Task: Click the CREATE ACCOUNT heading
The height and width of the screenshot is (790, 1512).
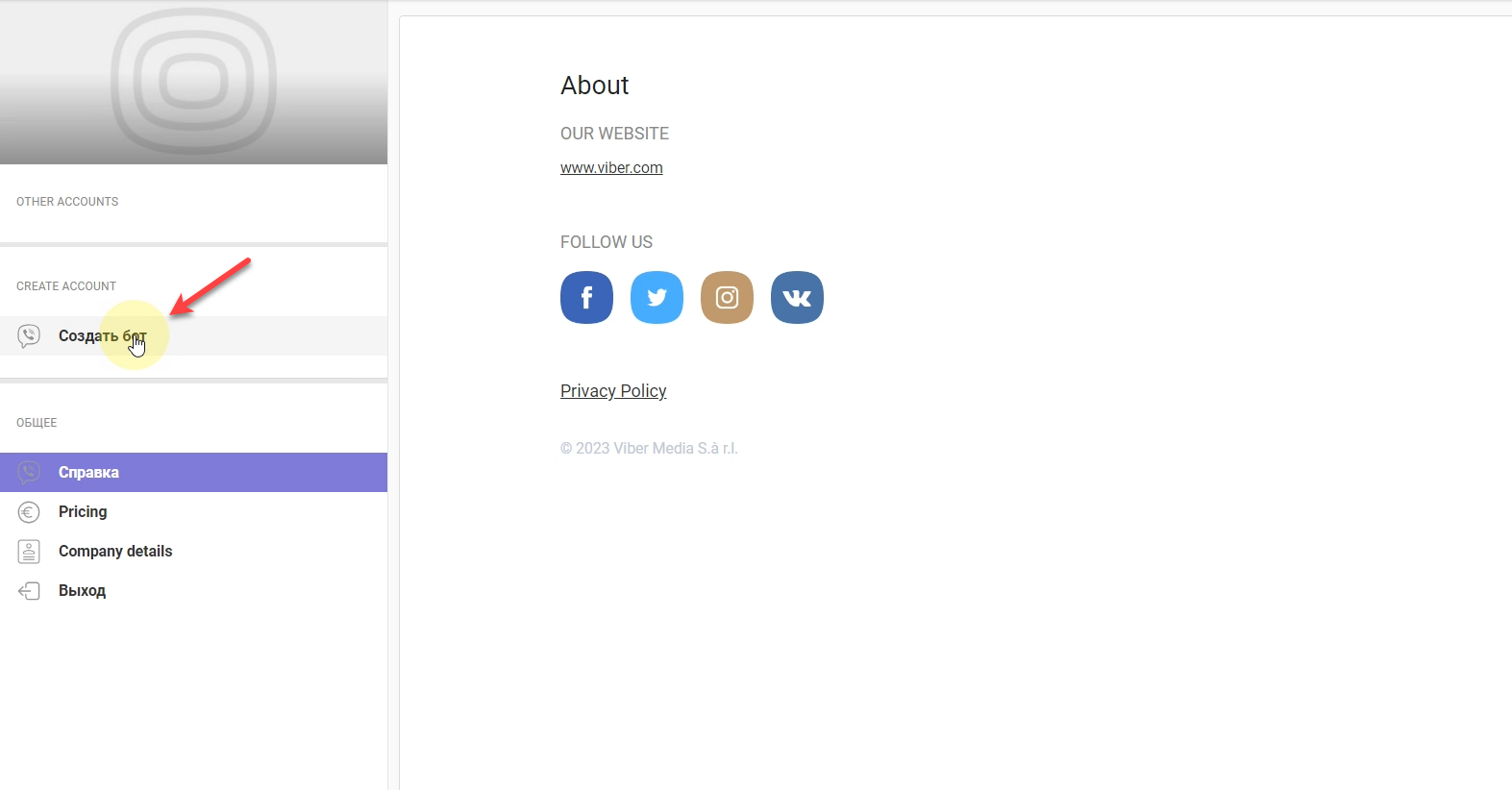Action: pos(66,286)
